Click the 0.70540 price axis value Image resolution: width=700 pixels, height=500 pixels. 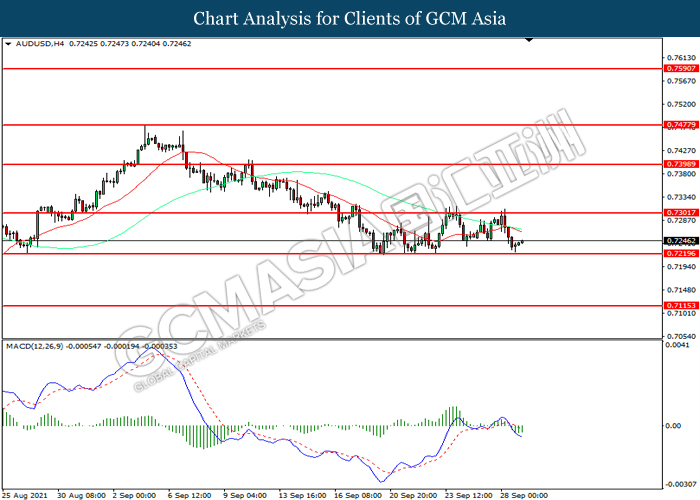click(682, 336)
